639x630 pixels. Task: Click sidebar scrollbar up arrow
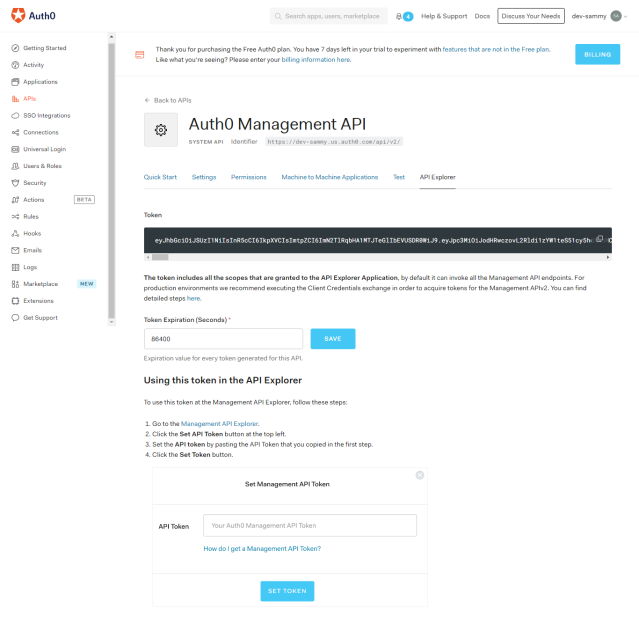click(x=111, y=37)
